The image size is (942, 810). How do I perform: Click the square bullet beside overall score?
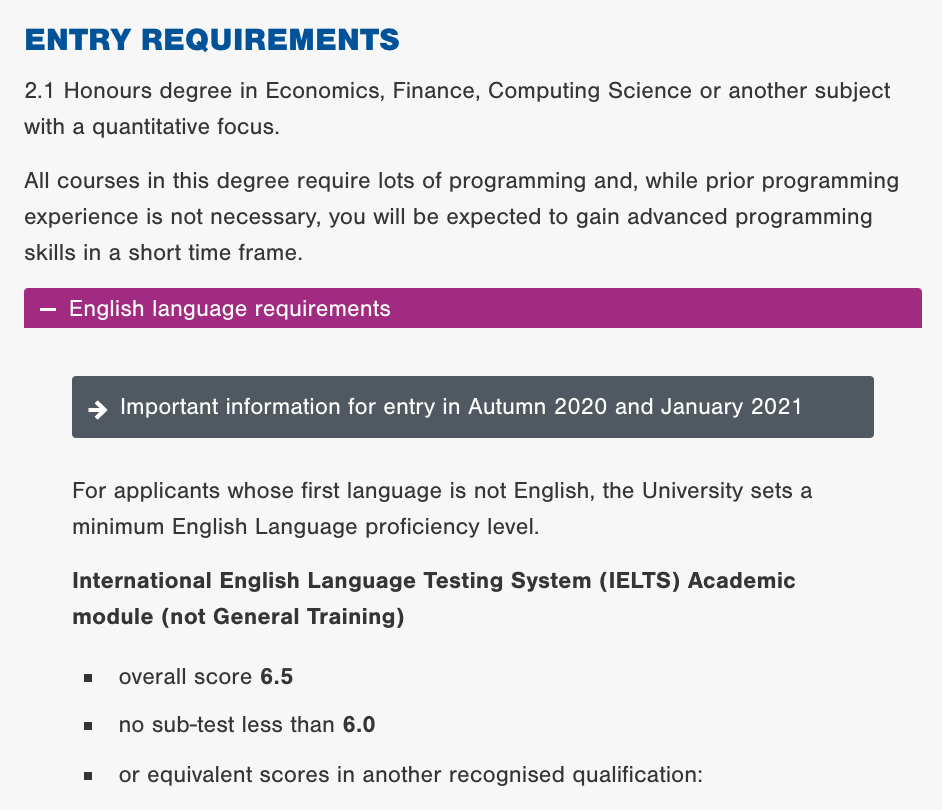88,678
